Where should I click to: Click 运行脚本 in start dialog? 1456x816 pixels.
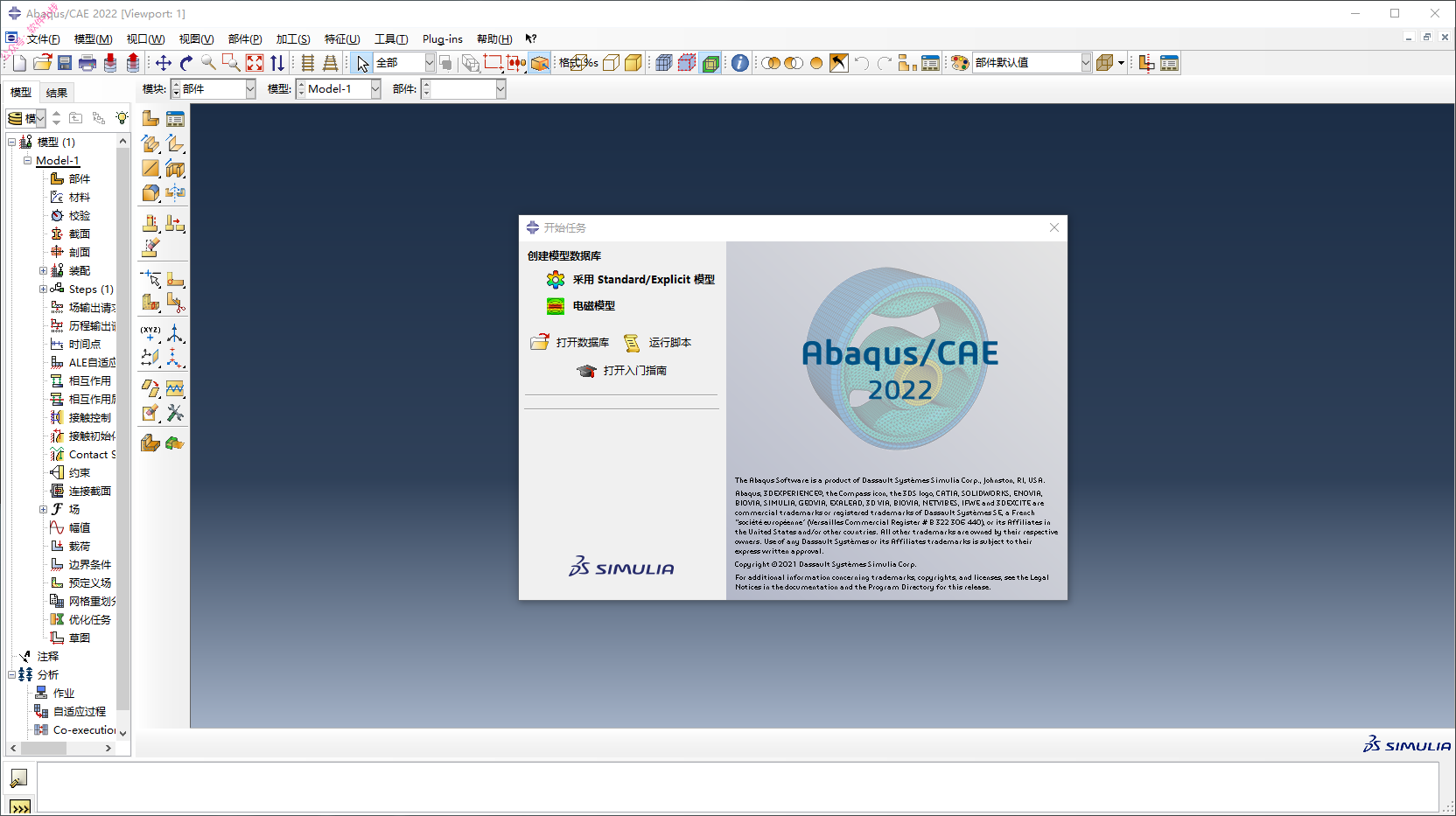pos(657,343)
